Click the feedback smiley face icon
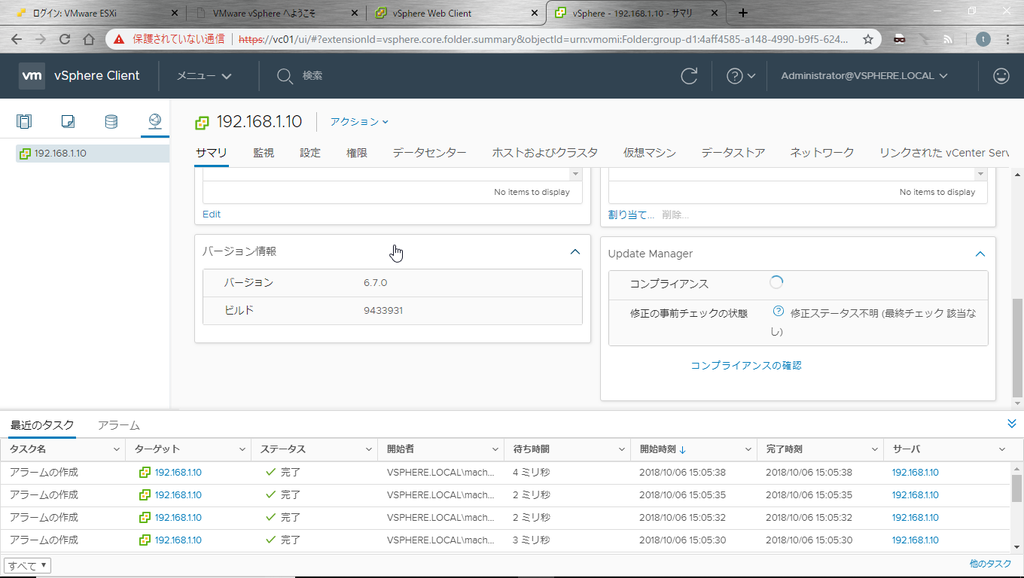1024x578 pixels. [1000, 75]
